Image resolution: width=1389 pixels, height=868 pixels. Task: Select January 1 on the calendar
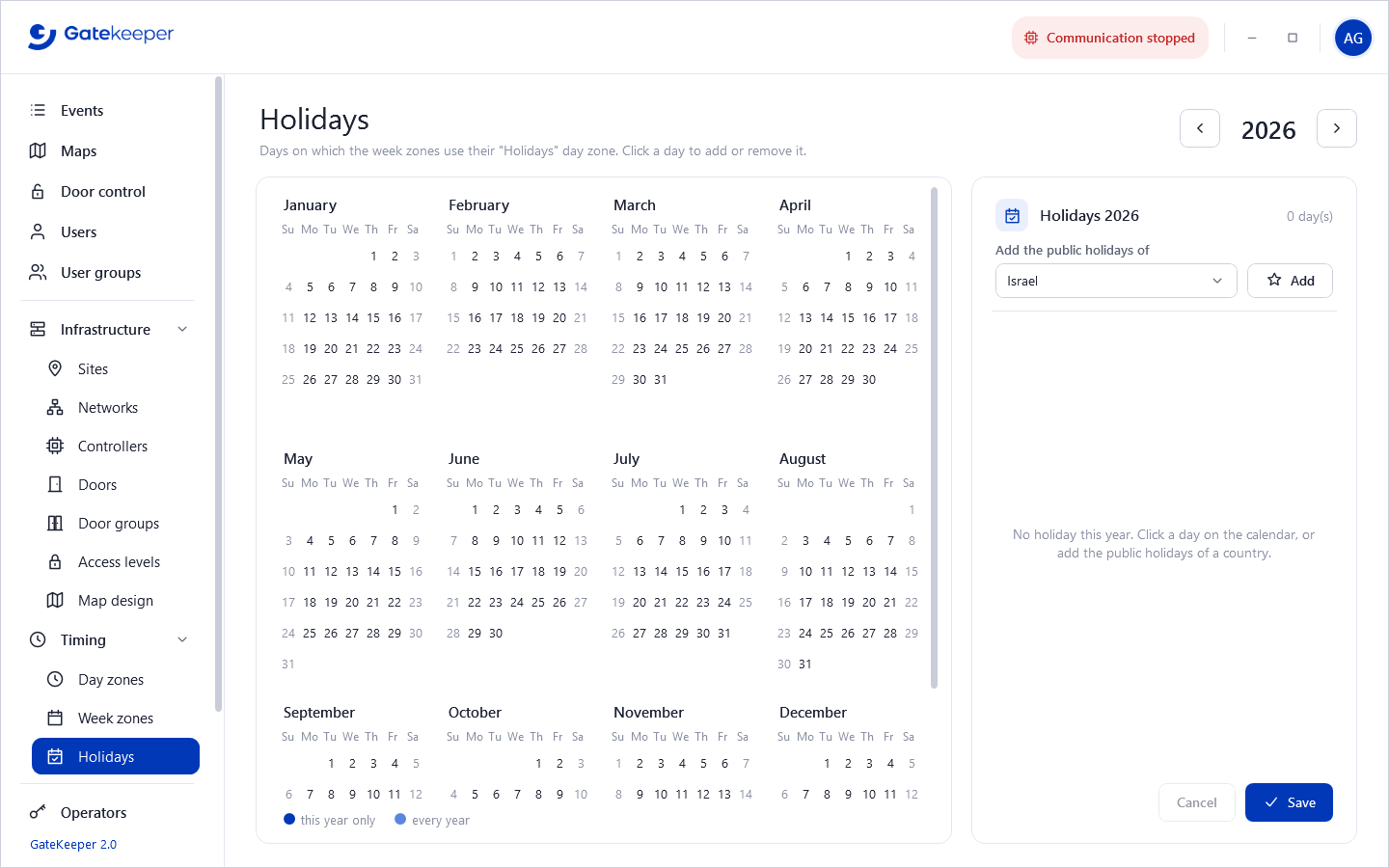click(x=373, y=256)
